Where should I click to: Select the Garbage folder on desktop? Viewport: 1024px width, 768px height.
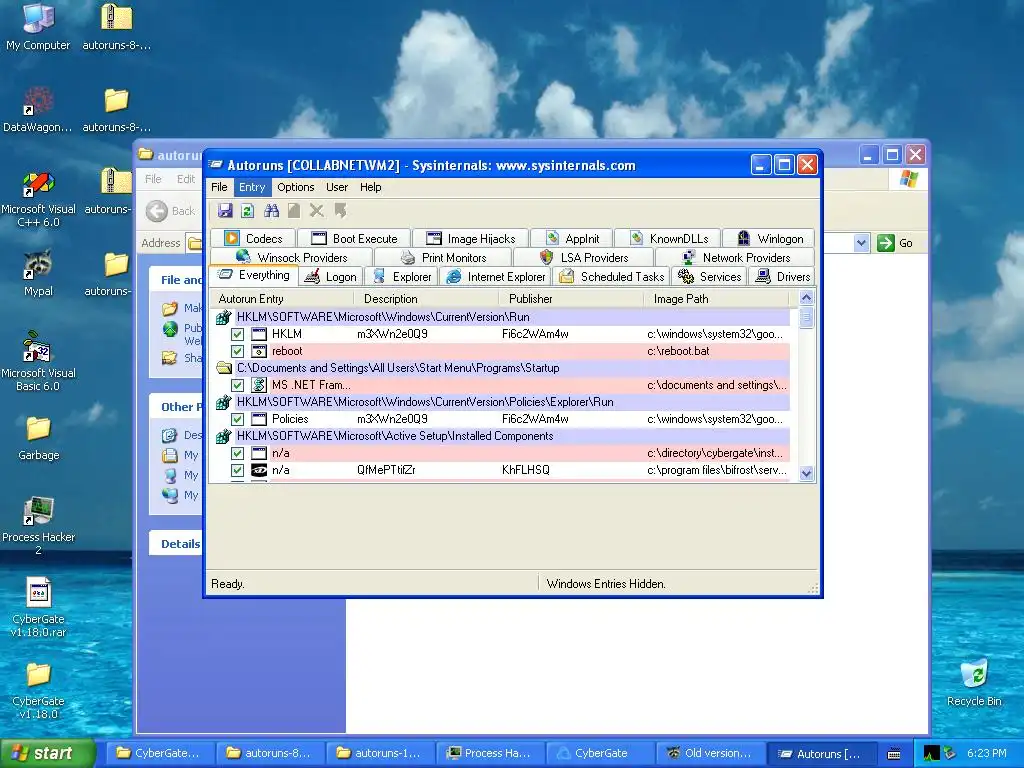(x=38, y=438)
